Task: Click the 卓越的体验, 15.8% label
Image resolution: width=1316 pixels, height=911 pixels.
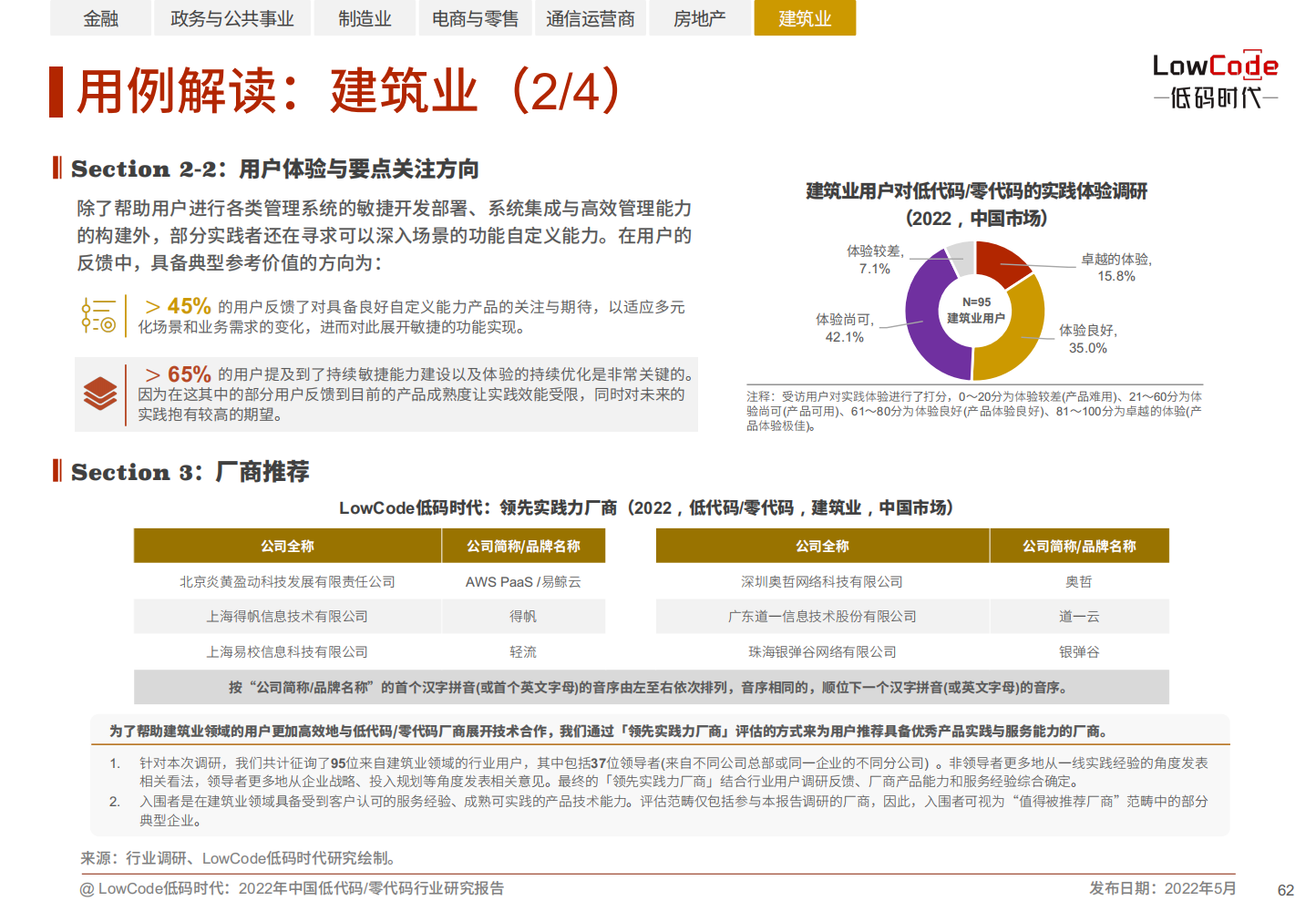Action: click(x=1116, y=268)
